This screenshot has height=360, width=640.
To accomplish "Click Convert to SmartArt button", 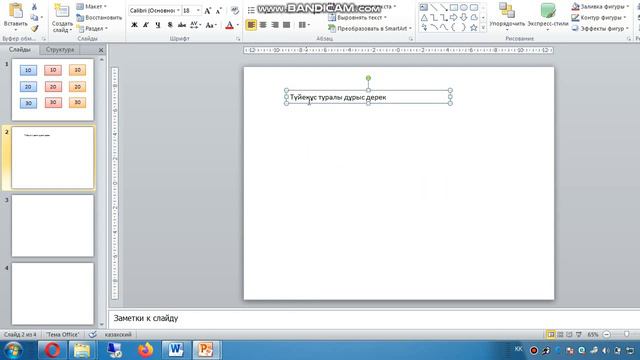I will 370,29.
